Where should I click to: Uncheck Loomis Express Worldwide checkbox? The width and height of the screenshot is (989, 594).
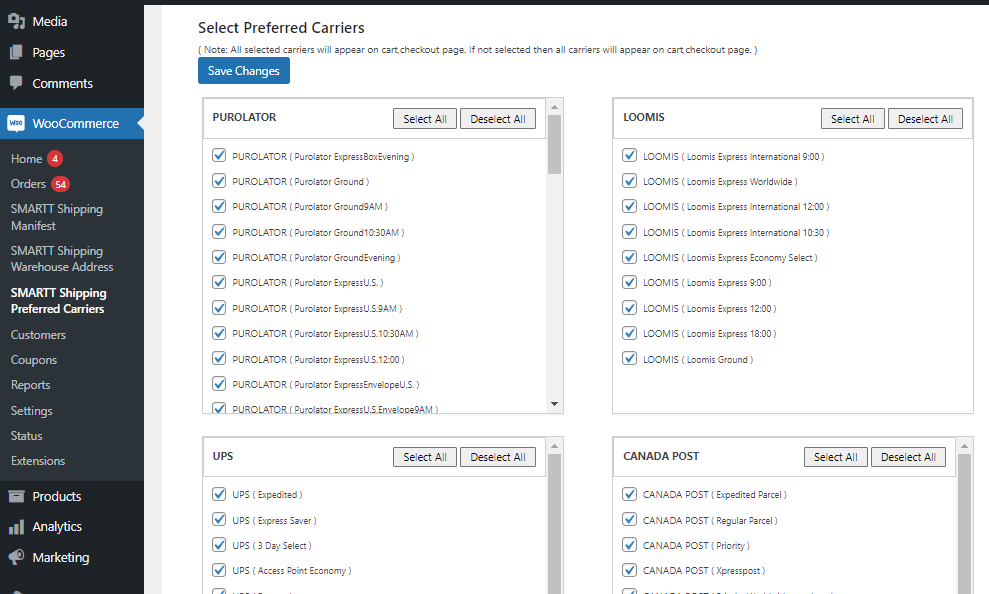(630, 181)
